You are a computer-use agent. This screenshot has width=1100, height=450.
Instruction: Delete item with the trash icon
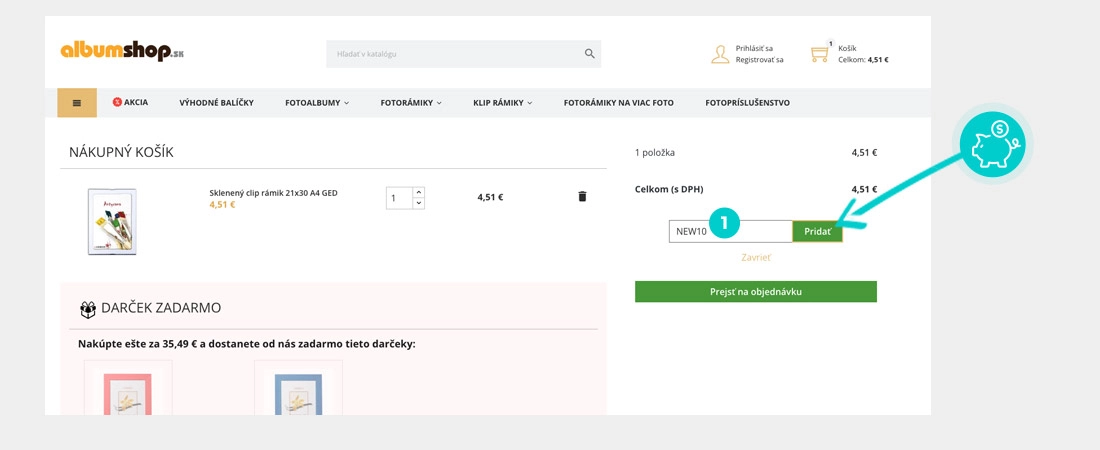[x=582, y=197]
